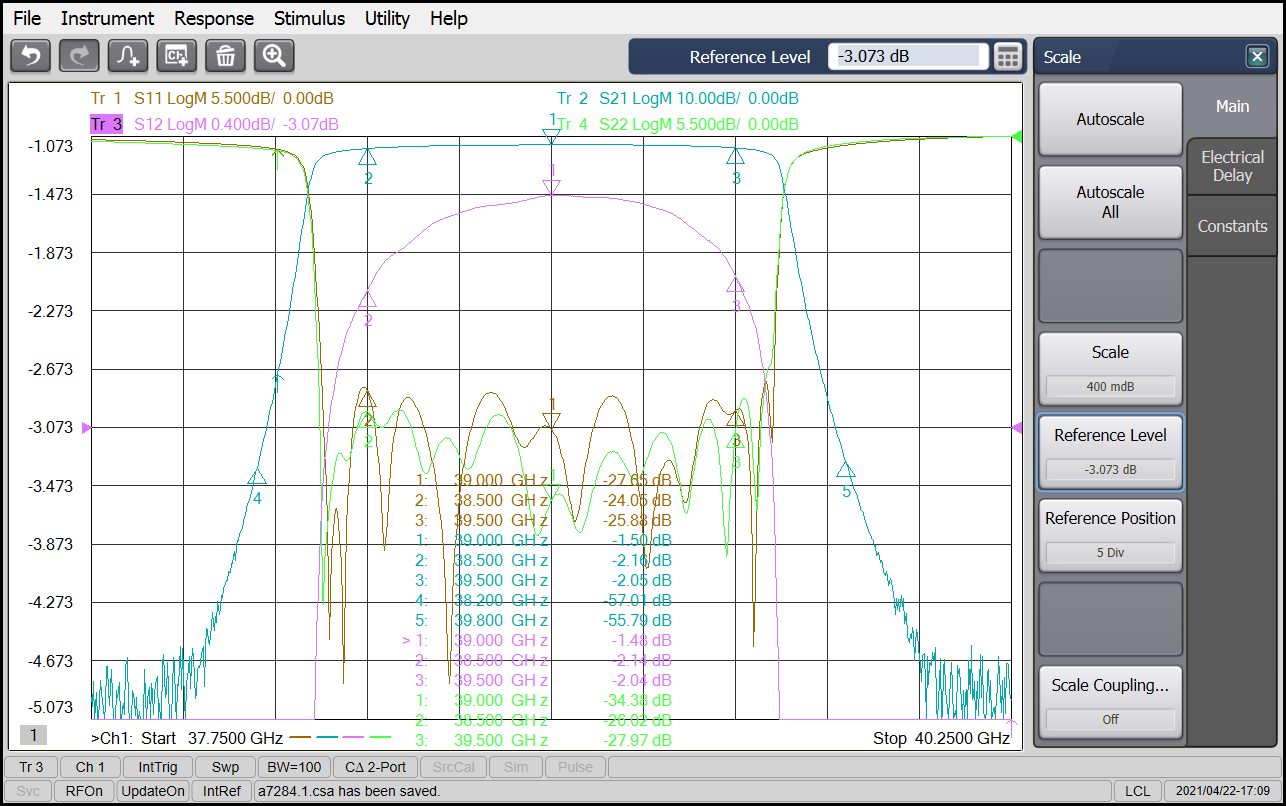
Task: Switch to the Electrical Delay tab
Action: [1232, 166]
